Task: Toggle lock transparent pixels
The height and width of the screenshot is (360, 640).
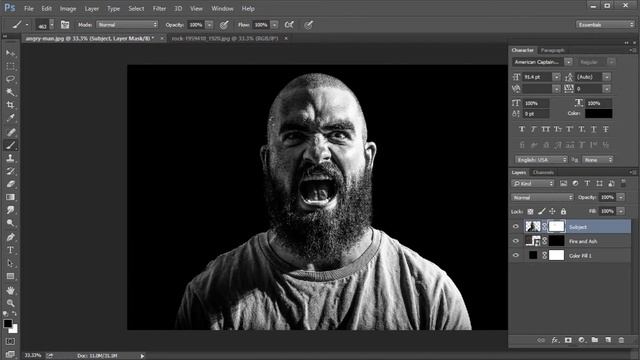Action: click(x=530, y=211)
